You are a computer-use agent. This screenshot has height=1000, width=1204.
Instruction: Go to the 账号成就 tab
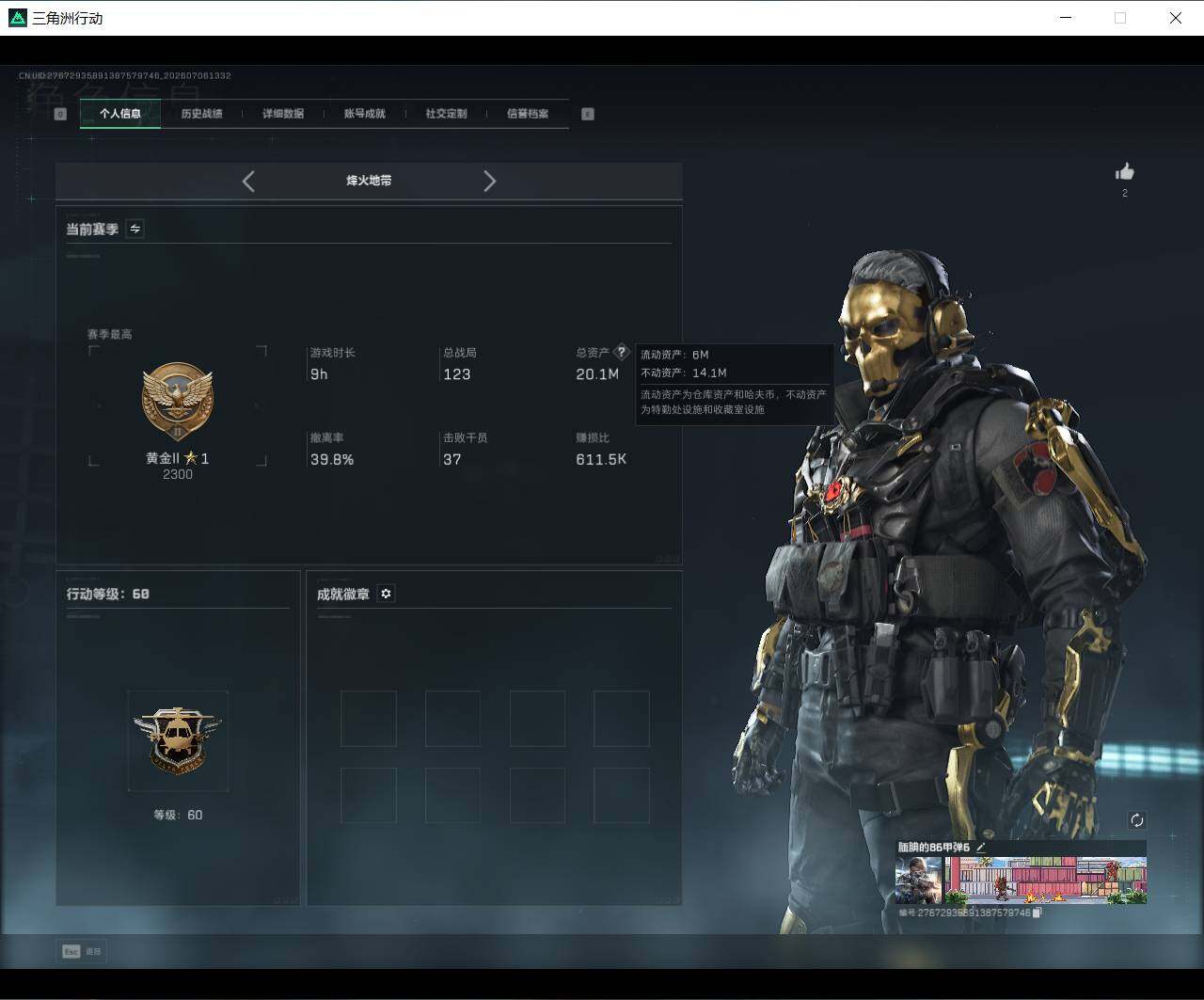coord(364,114)
